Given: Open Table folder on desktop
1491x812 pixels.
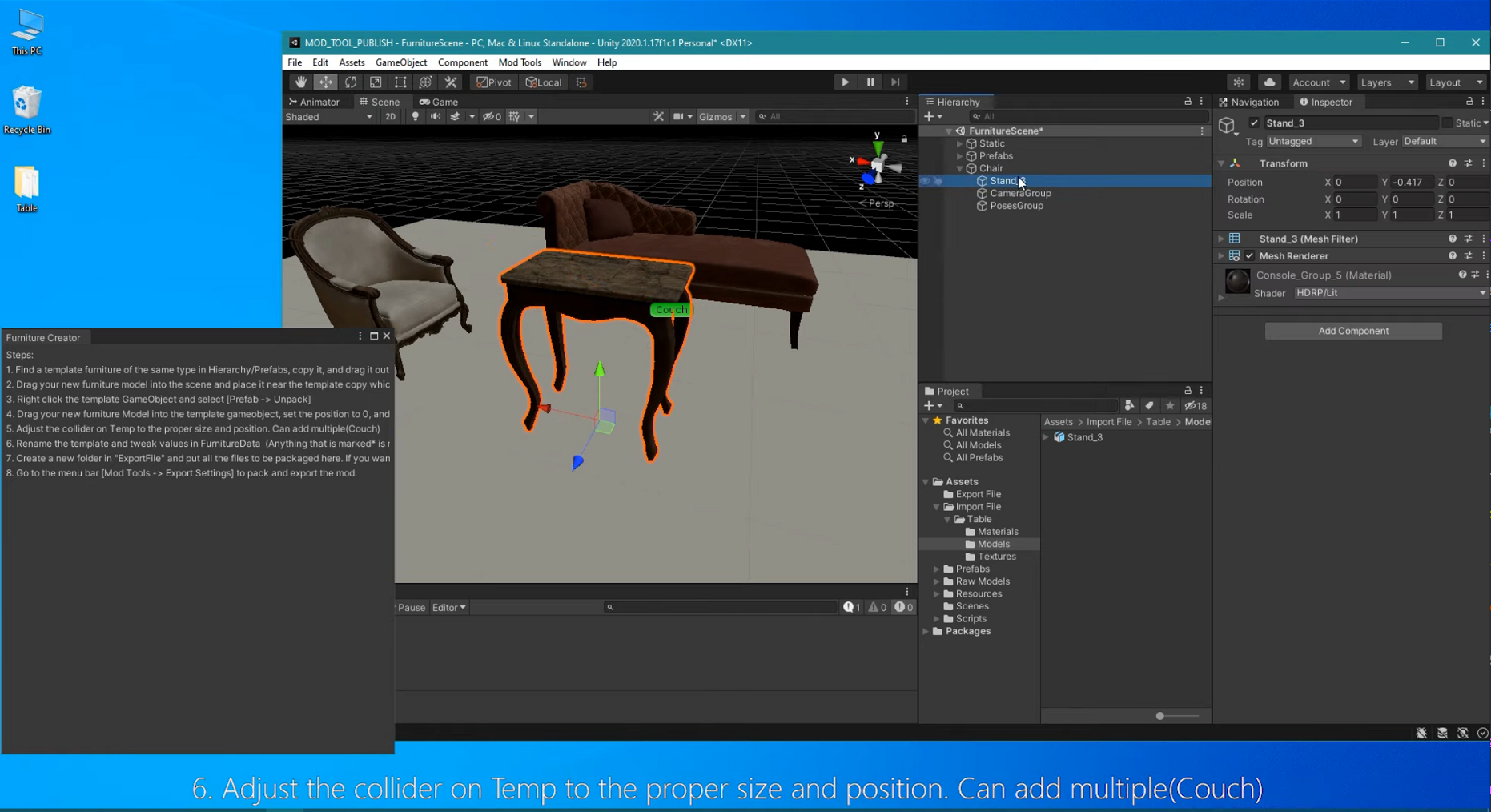Looking at the screenshot, I should coord(26,189).
